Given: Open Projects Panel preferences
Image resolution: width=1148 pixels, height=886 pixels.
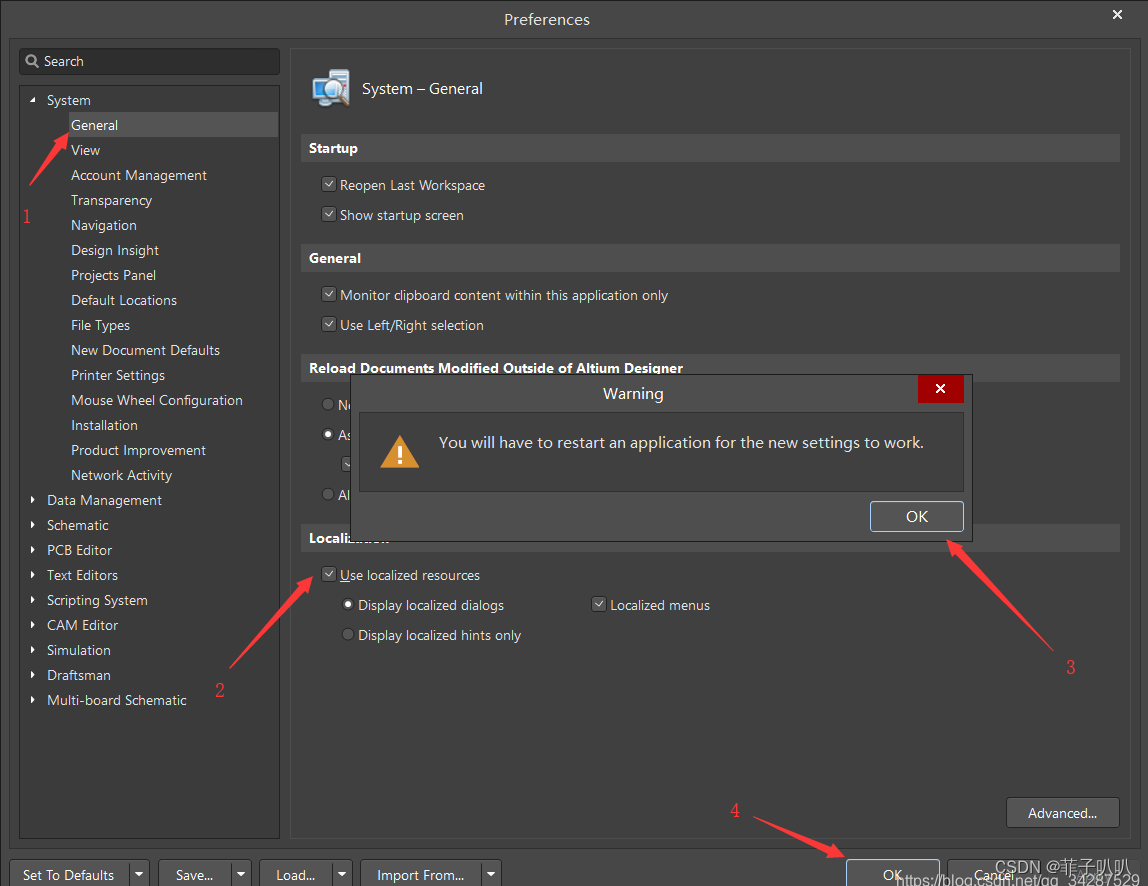Looking at the screenshot, I should pyautogui.click(x=113, y=275).
